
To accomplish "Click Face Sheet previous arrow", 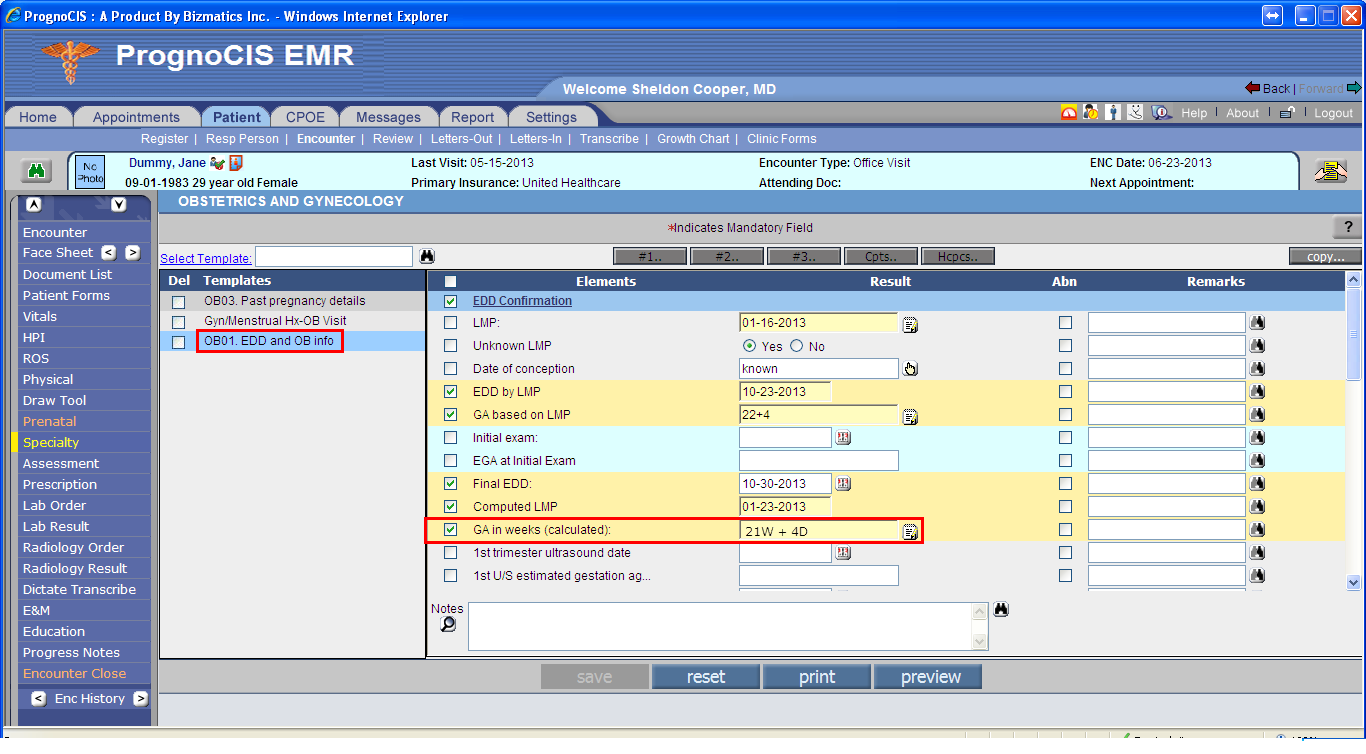I will pos(109,253).
